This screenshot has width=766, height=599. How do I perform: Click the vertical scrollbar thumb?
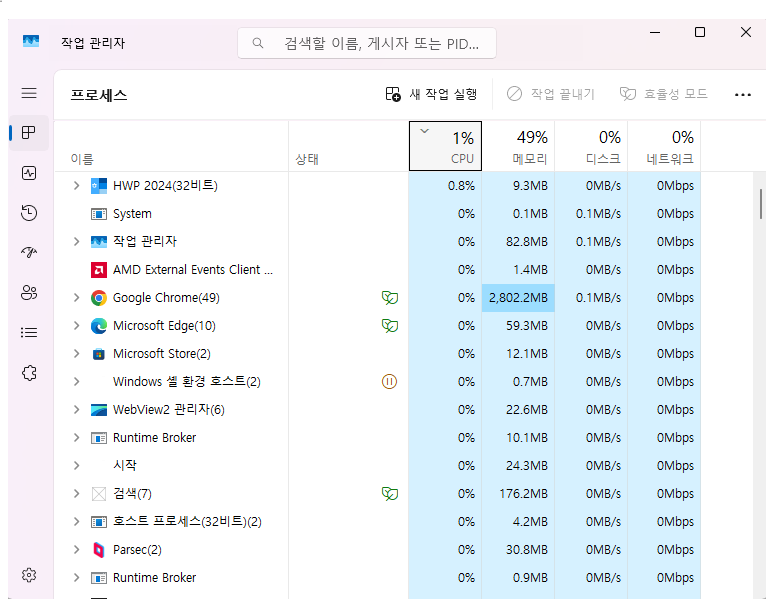click(x=761, y=204)
